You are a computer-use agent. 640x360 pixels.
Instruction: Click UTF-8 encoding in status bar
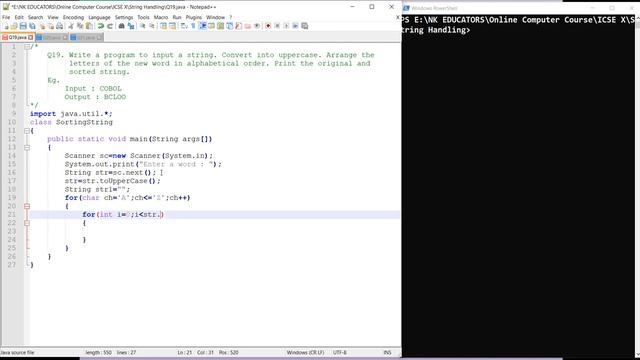point(340,352)
